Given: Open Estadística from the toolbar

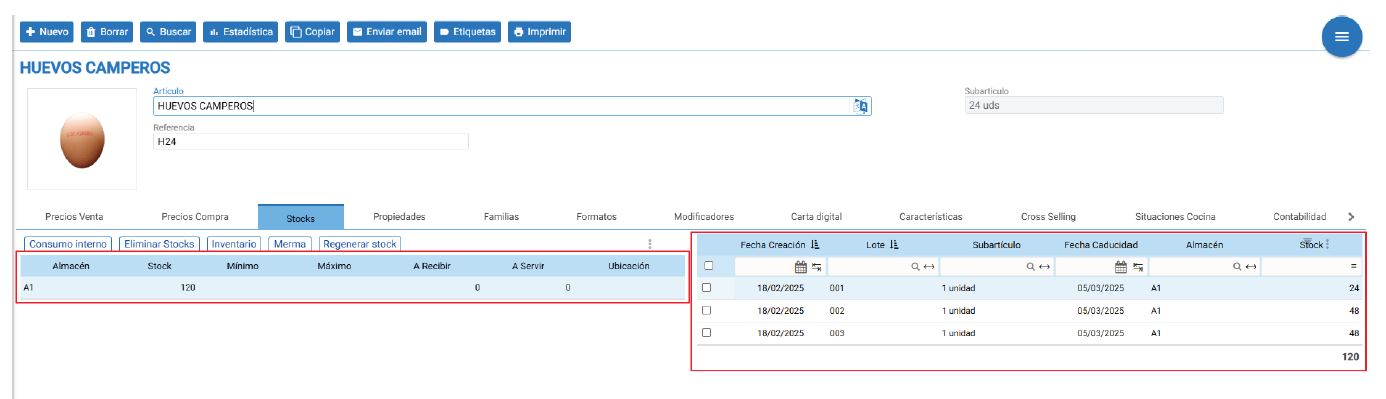Looking at the screenshot, I should pos(241,32).
